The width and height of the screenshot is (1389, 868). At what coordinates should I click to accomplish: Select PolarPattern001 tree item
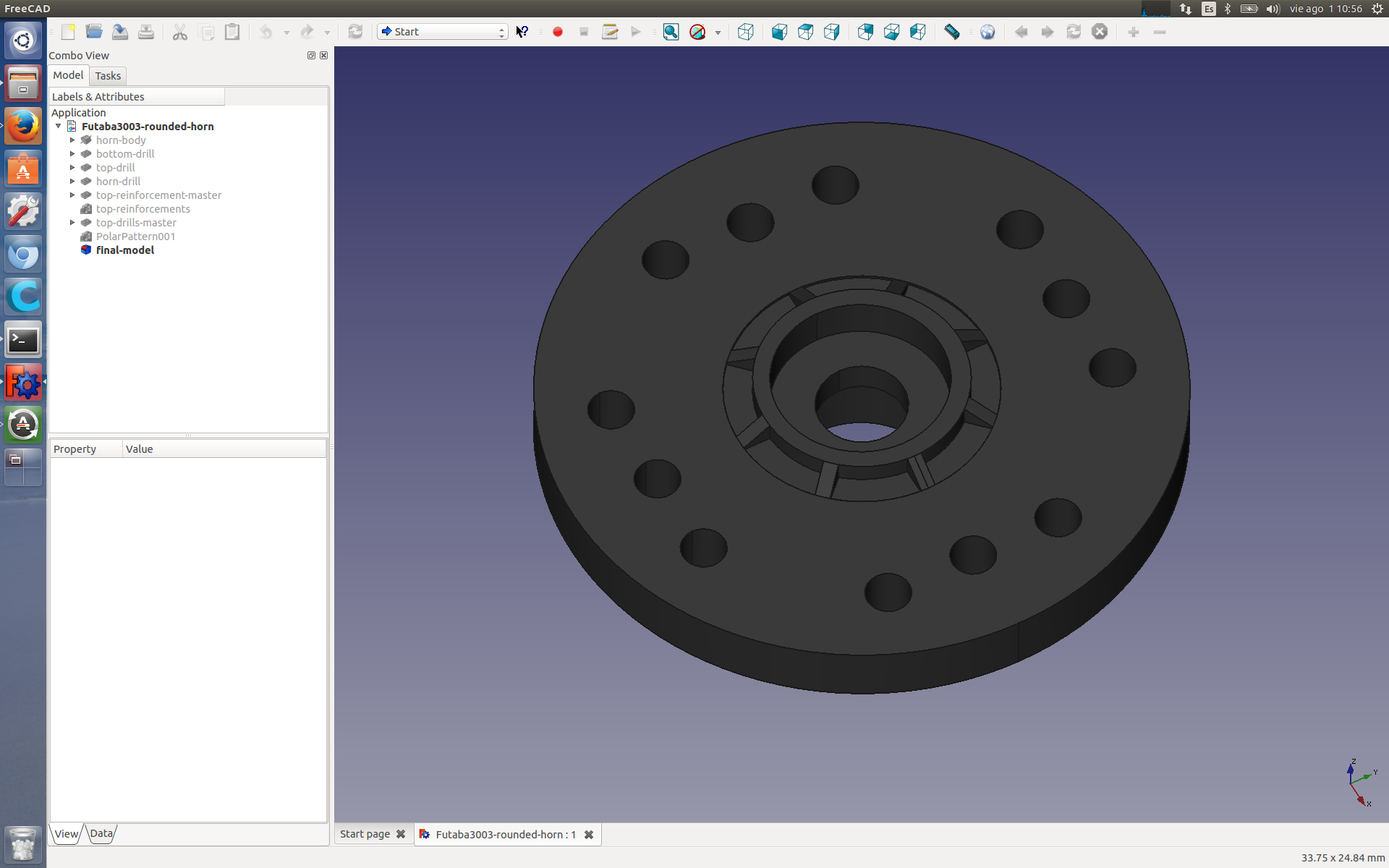pos(135,237)
